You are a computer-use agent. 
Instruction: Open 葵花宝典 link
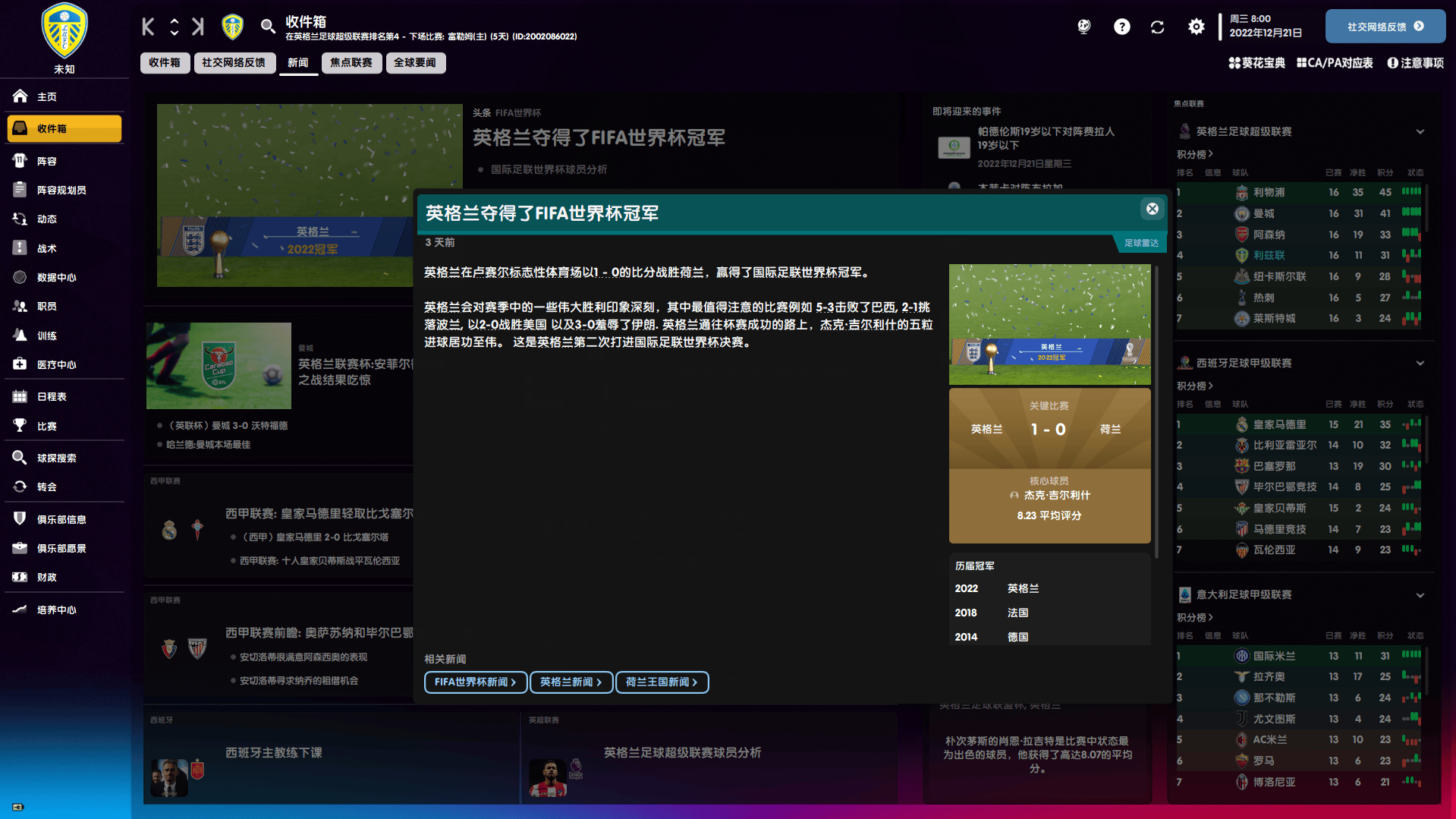tap(1257, 63)
